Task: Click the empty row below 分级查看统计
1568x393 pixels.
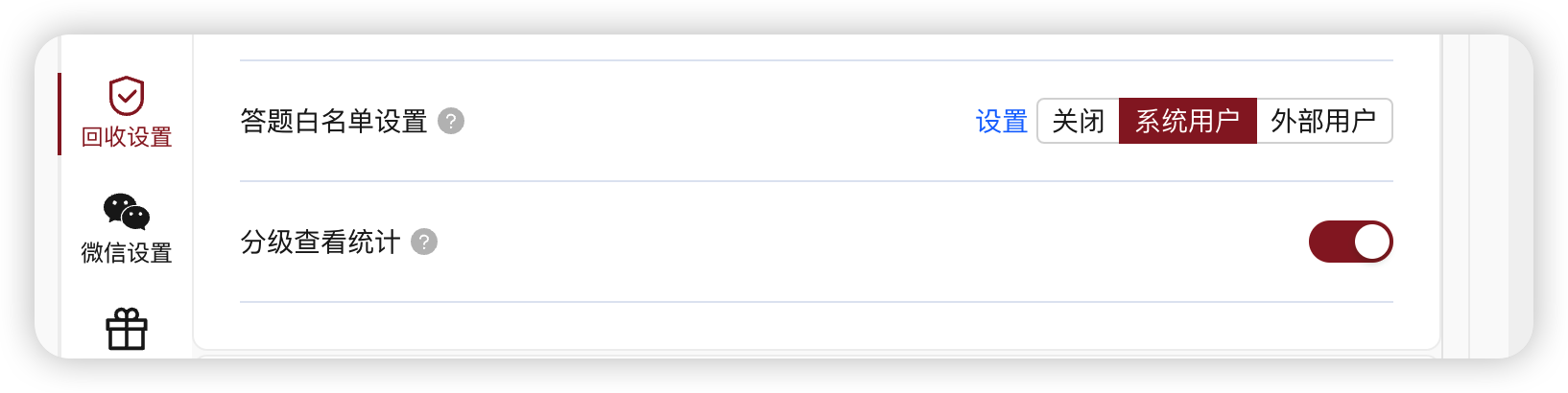Action: click(x=817, y=326)
